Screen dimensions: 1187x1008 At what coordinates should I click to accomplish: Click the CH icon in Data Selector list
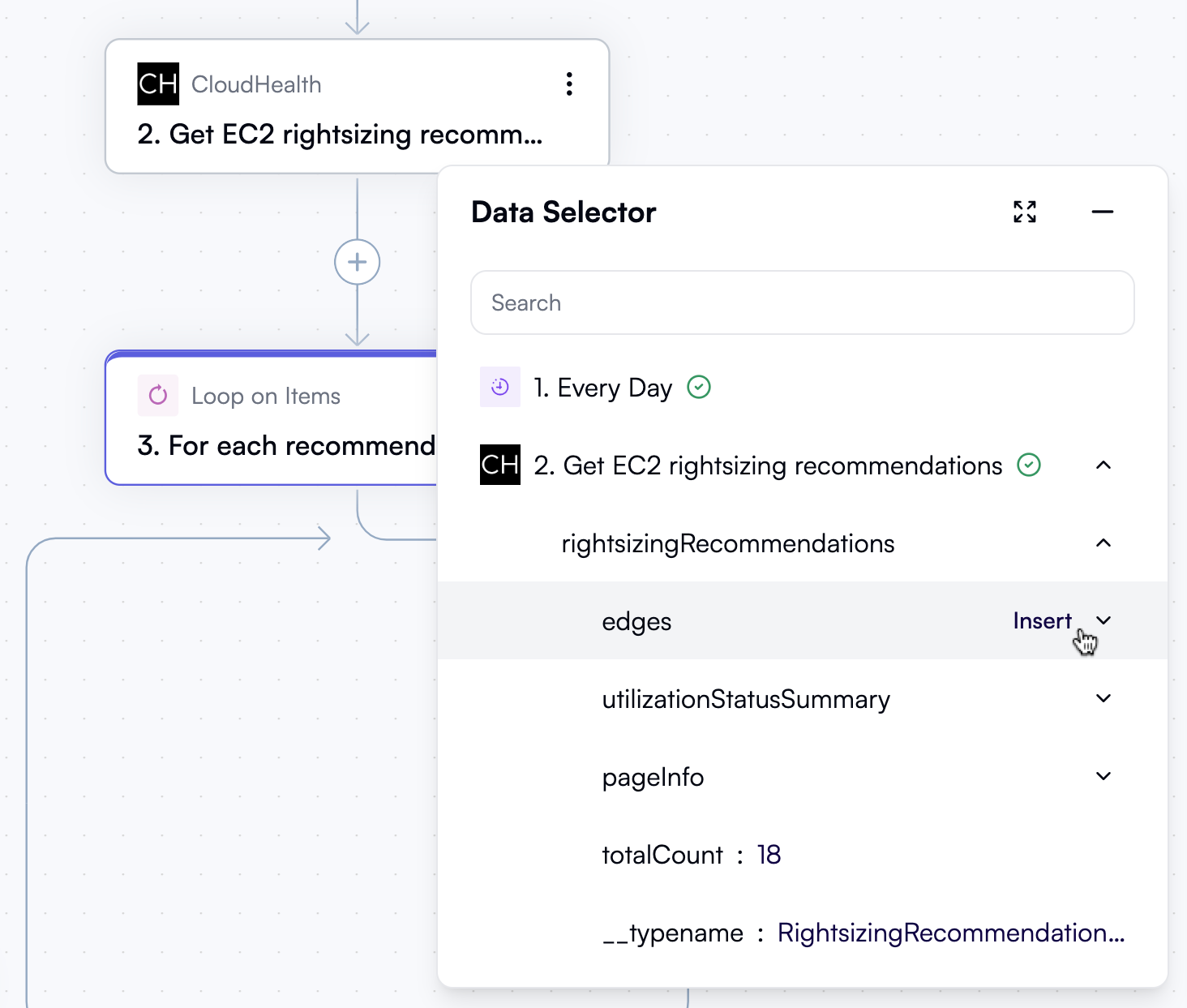500,465
